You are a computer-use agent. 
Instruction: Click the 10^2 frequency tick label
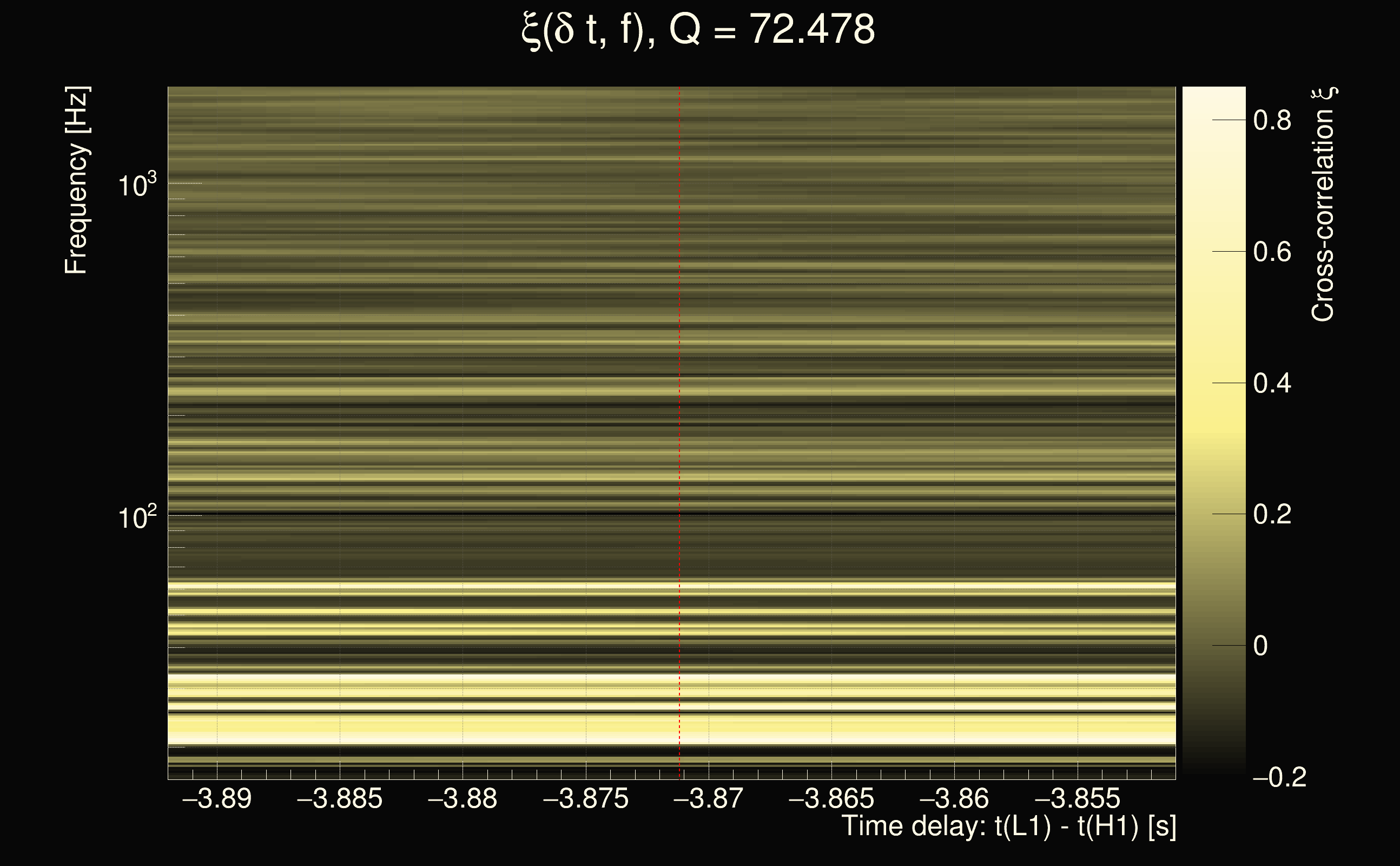point(137,517)
